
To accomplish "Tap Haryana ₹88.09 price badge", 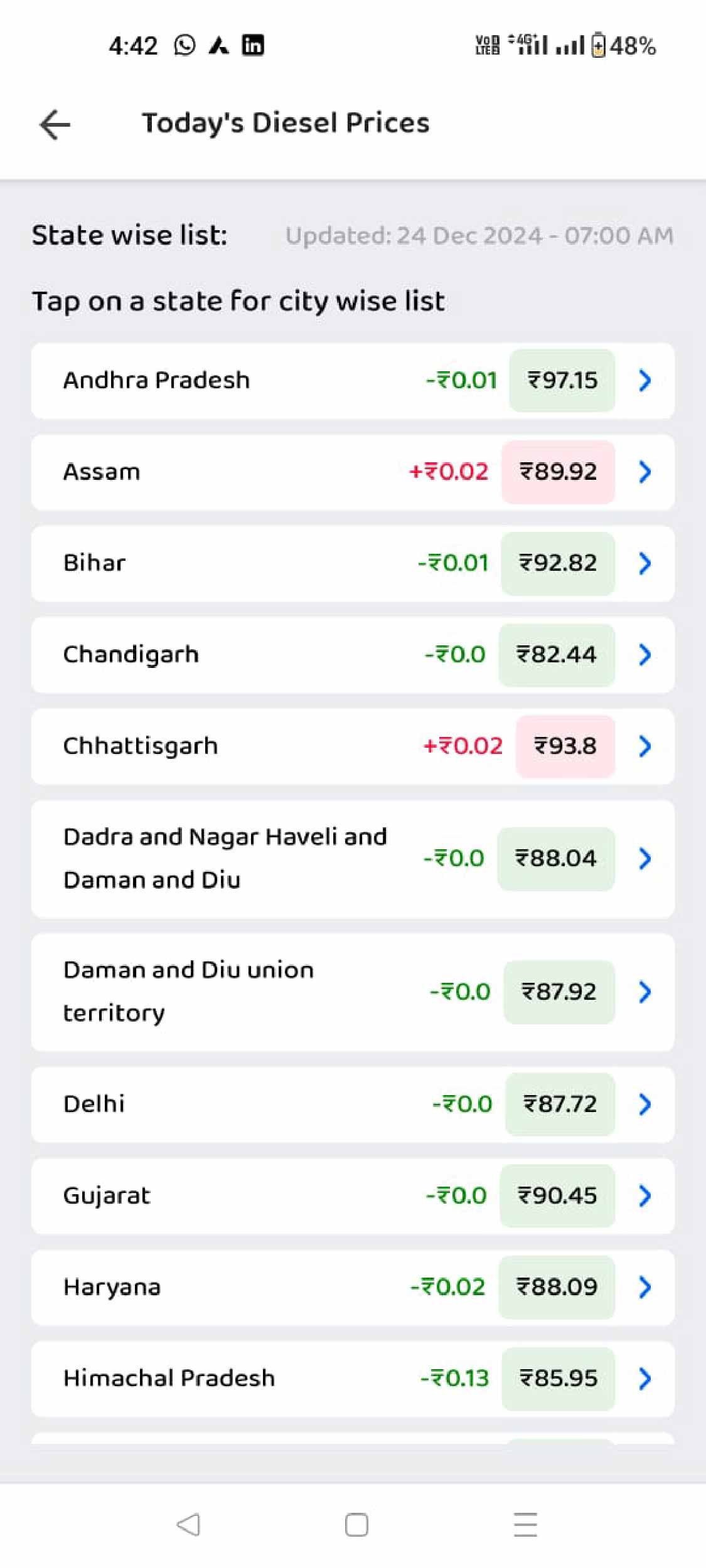I will point(557,1287).
